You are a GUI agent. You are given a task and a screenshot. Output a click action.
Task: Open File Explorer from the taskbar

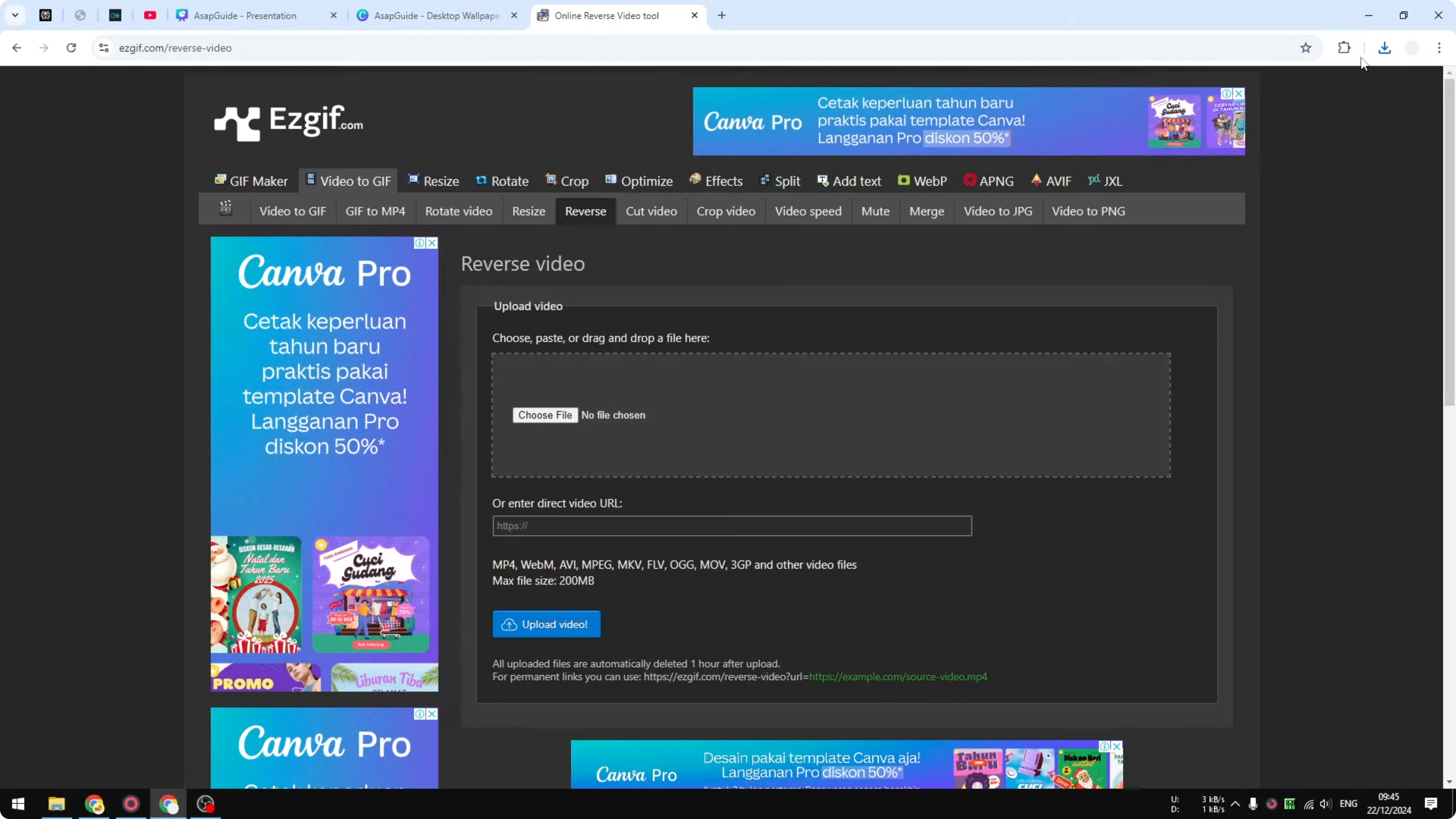tap(57, 804)
